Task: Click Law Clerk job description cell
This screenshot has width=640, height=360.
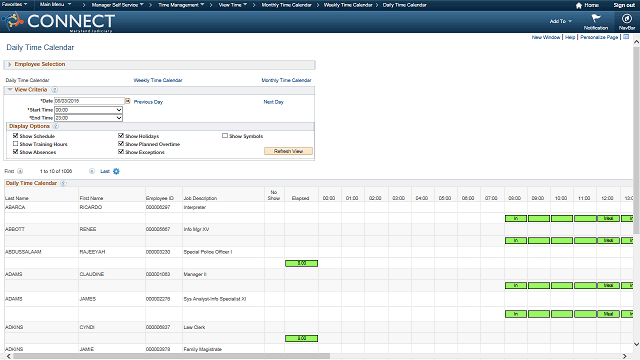Action: tap(194, 327)
